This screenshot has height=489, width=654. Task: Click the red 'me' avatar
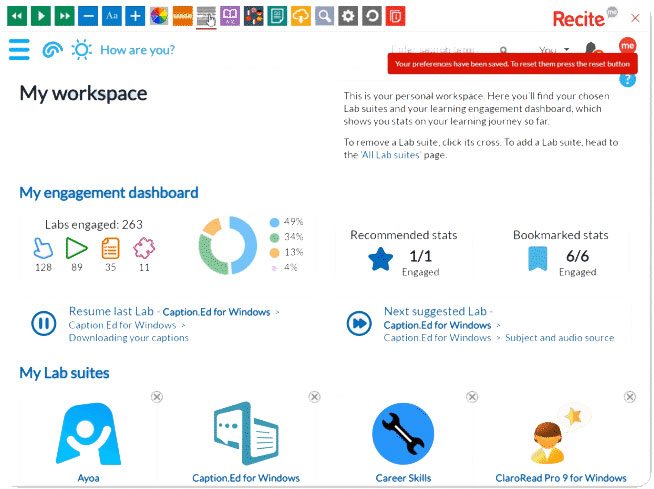click(x=627, y=45)
